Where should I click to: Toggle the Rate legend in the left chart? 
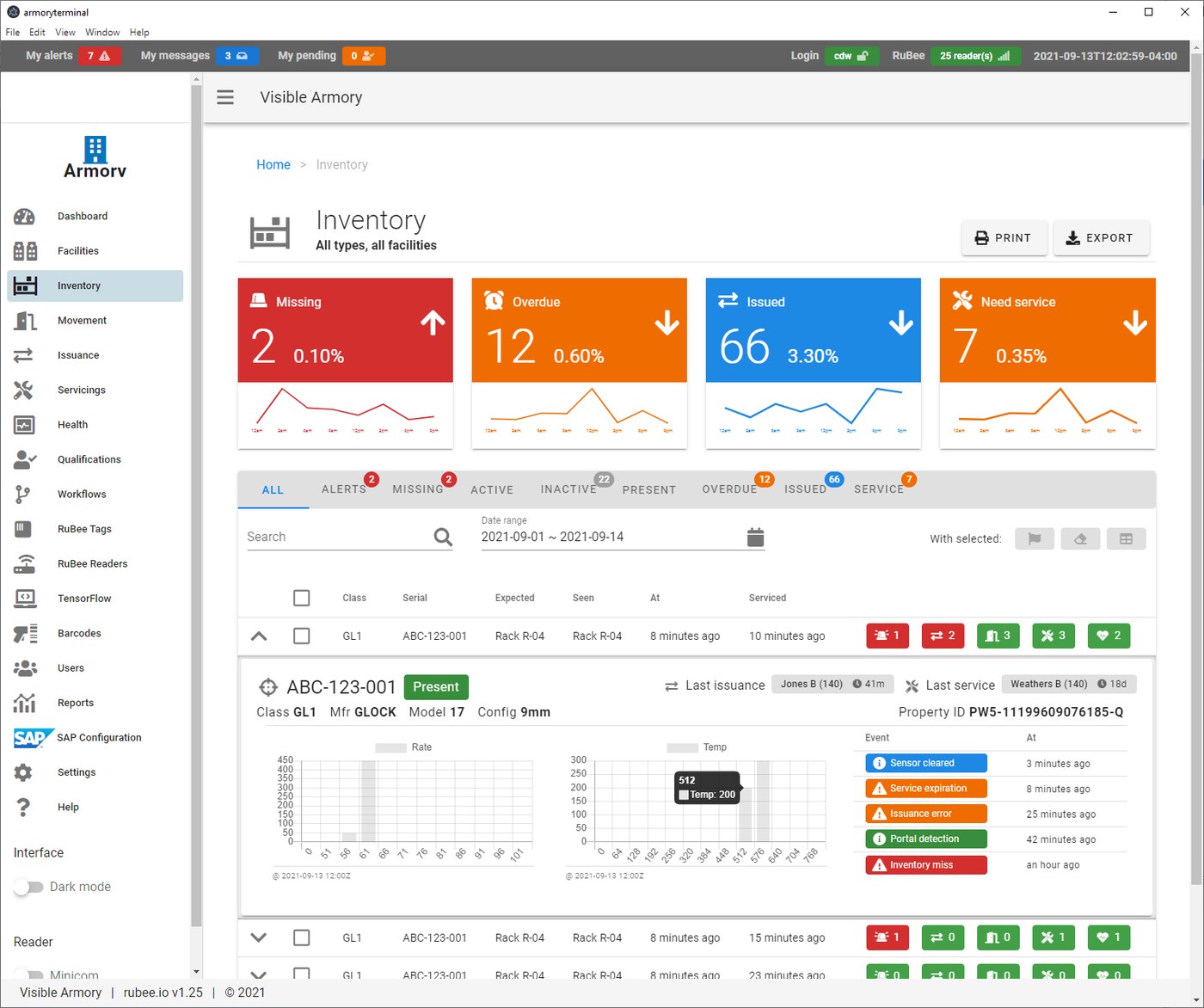[x=403, y=747]
